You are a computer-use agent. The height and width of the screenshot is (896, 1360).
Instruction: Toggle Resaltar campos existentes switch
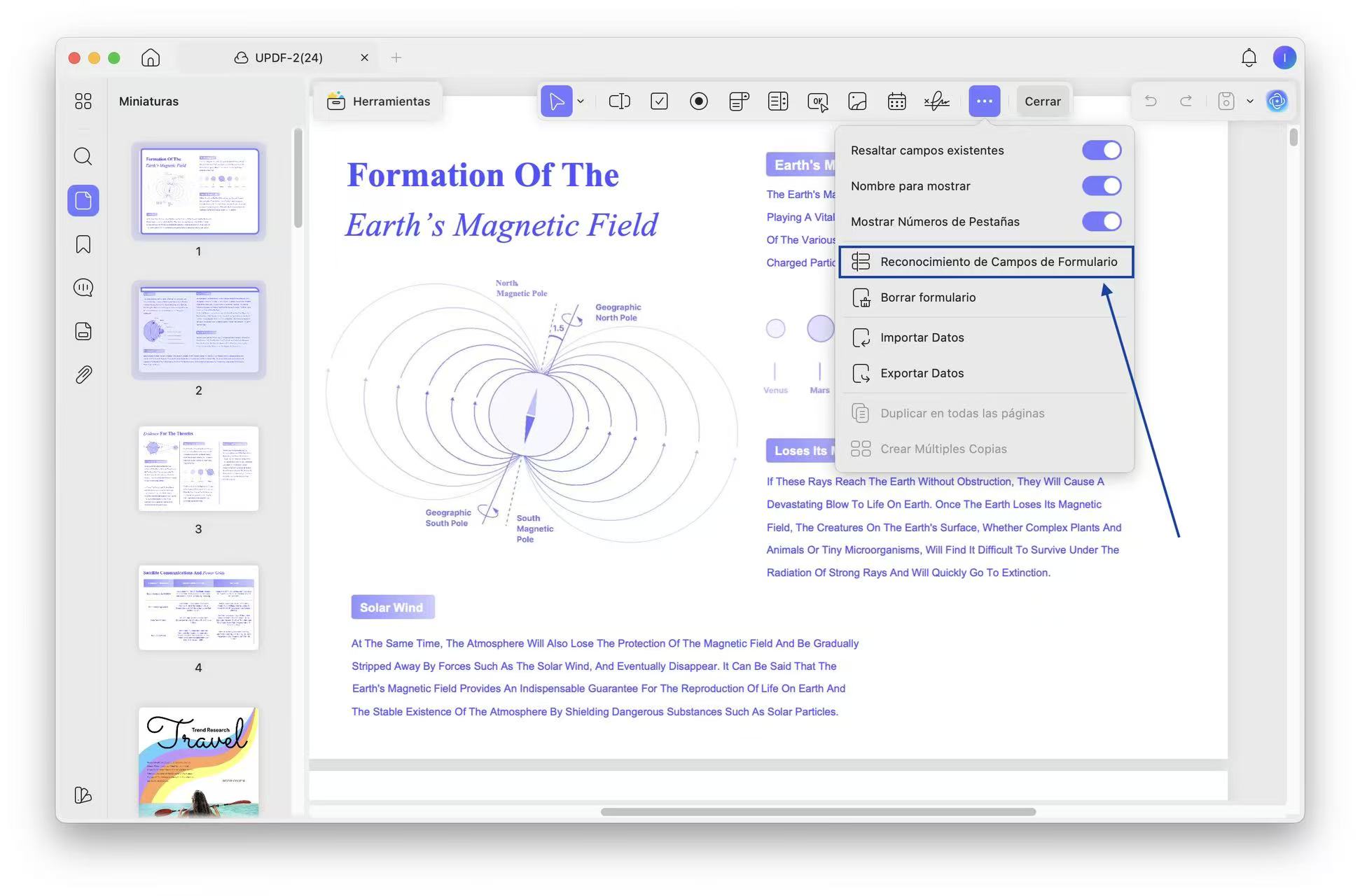coord(1101,150)
